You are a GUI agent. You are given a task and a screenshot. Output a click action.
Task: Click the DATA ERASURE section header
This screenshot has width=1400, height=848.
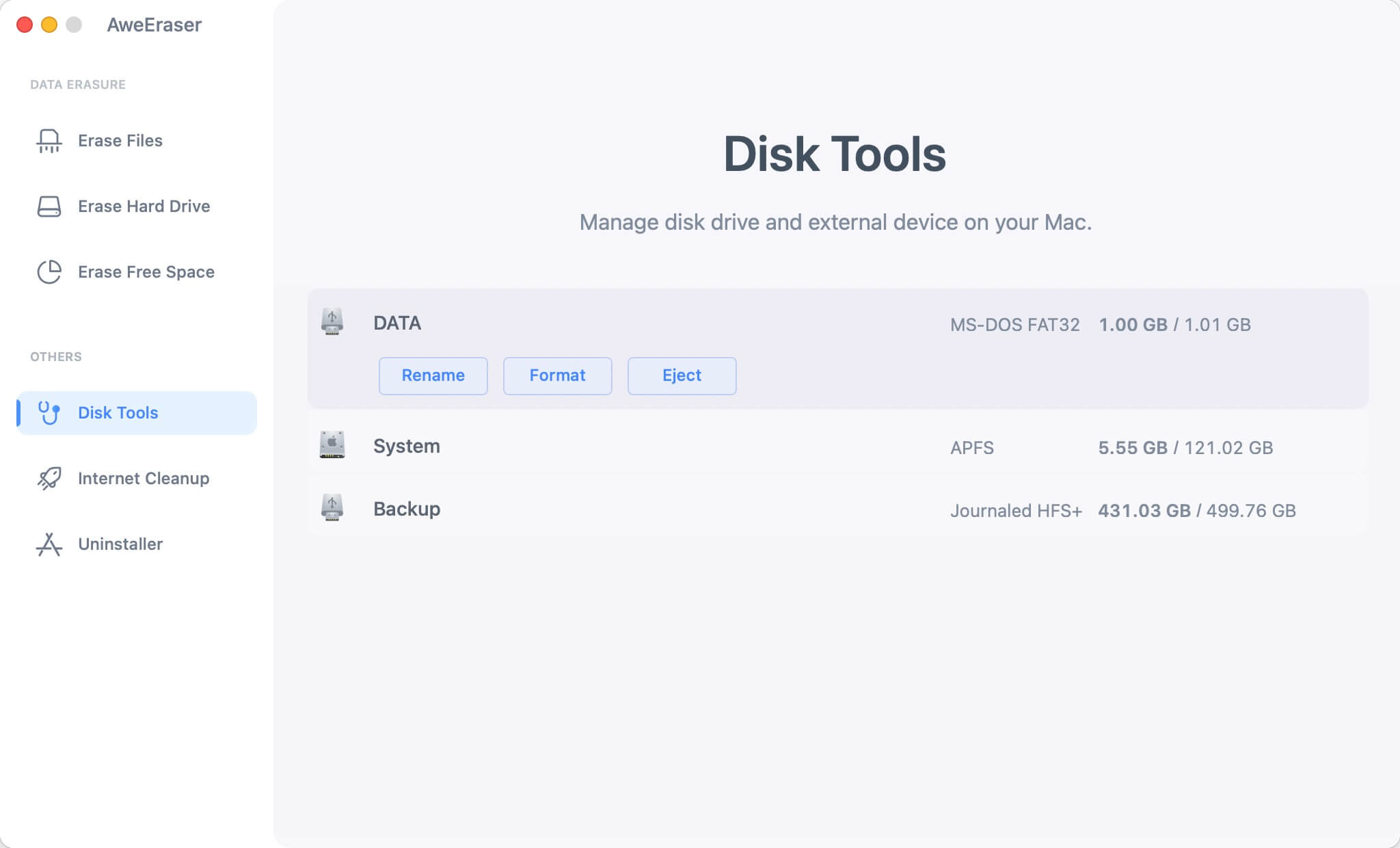[x=78, y=85]
